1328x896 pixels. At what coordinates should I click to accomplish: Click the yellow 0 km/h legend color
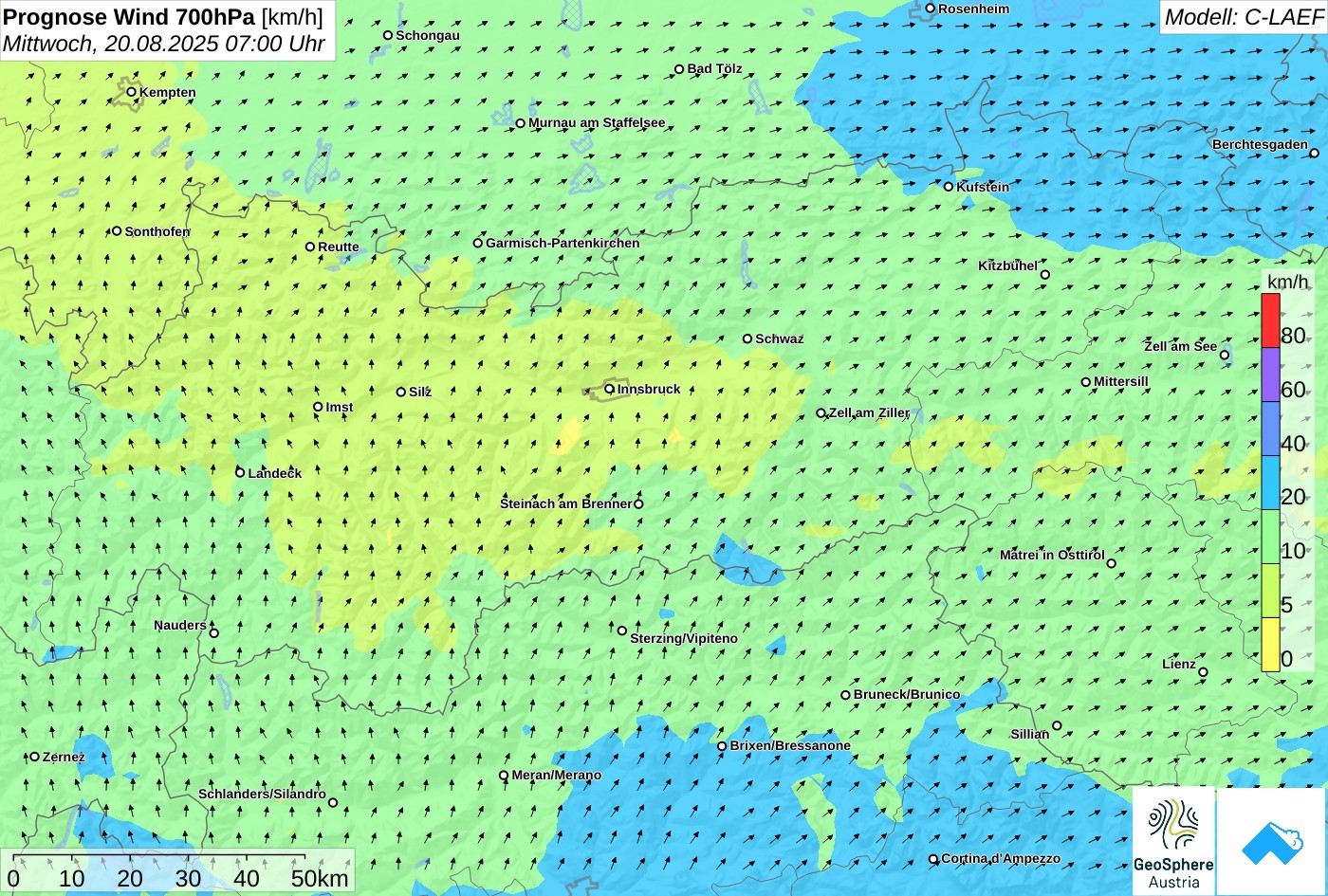click(x=1270, y=645)
